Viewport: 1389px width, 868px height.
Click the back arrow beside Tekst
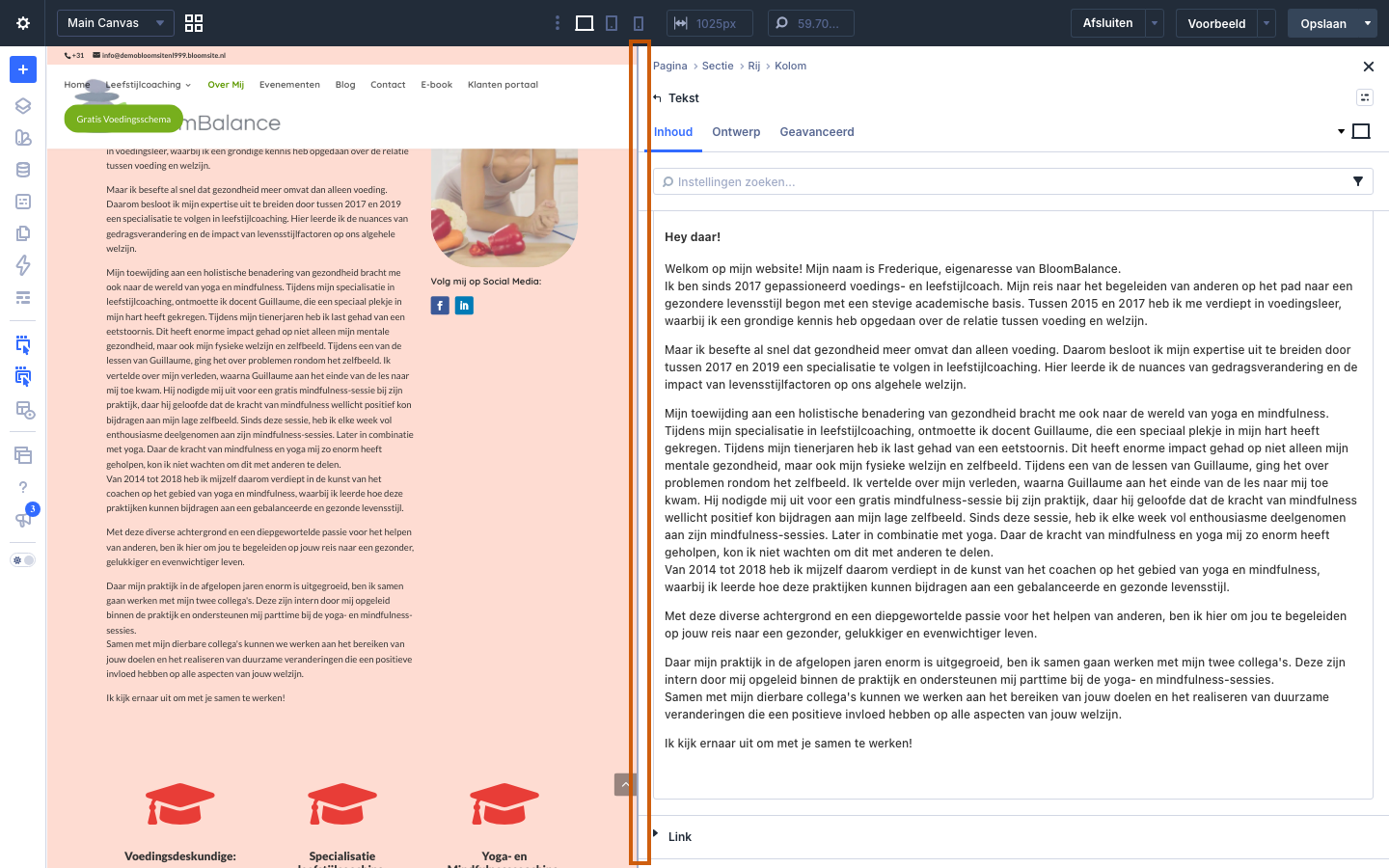coord(657,98)
